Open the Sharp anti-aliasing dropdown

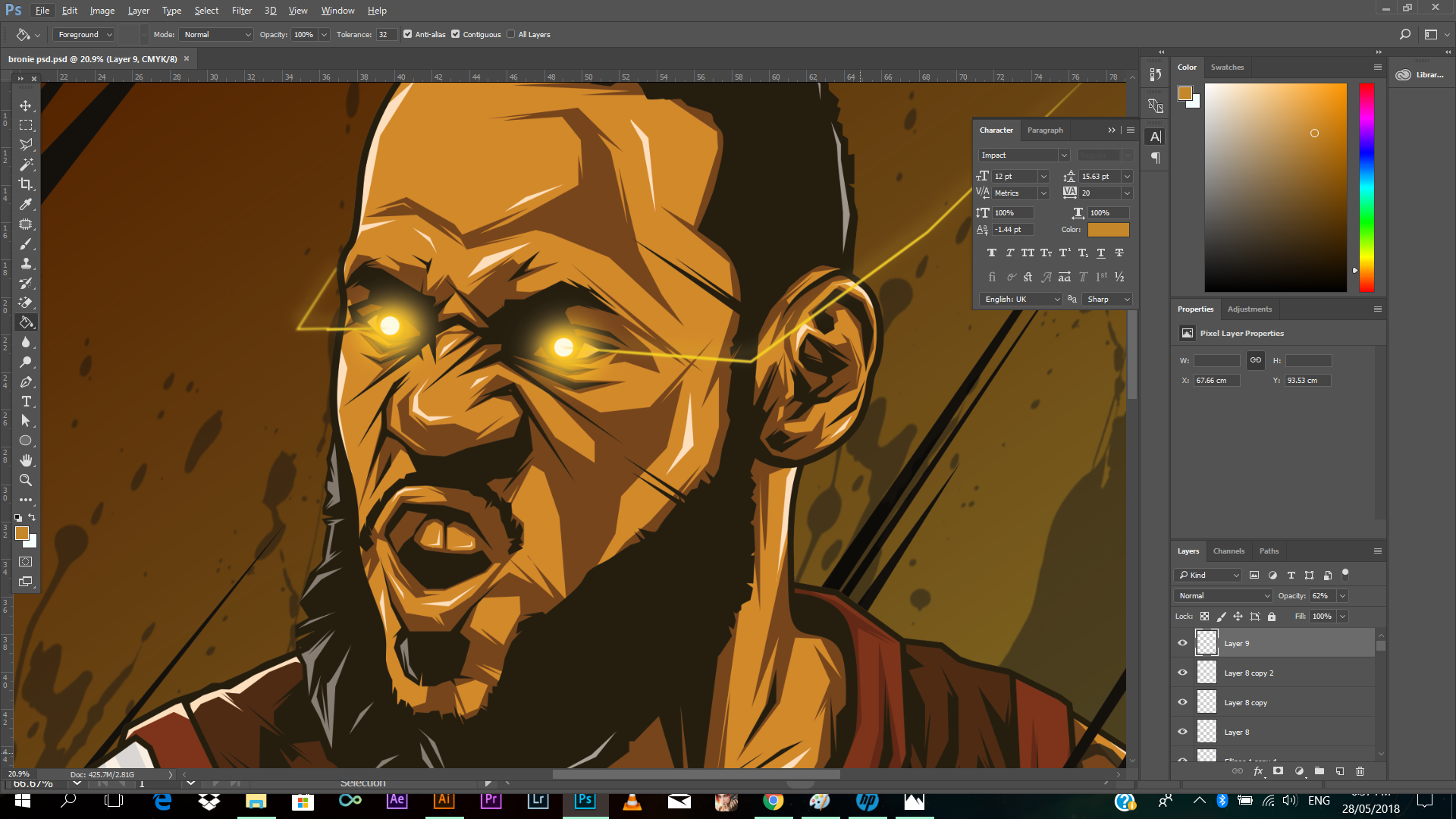pyautogui.click(x=1107, y=300)
